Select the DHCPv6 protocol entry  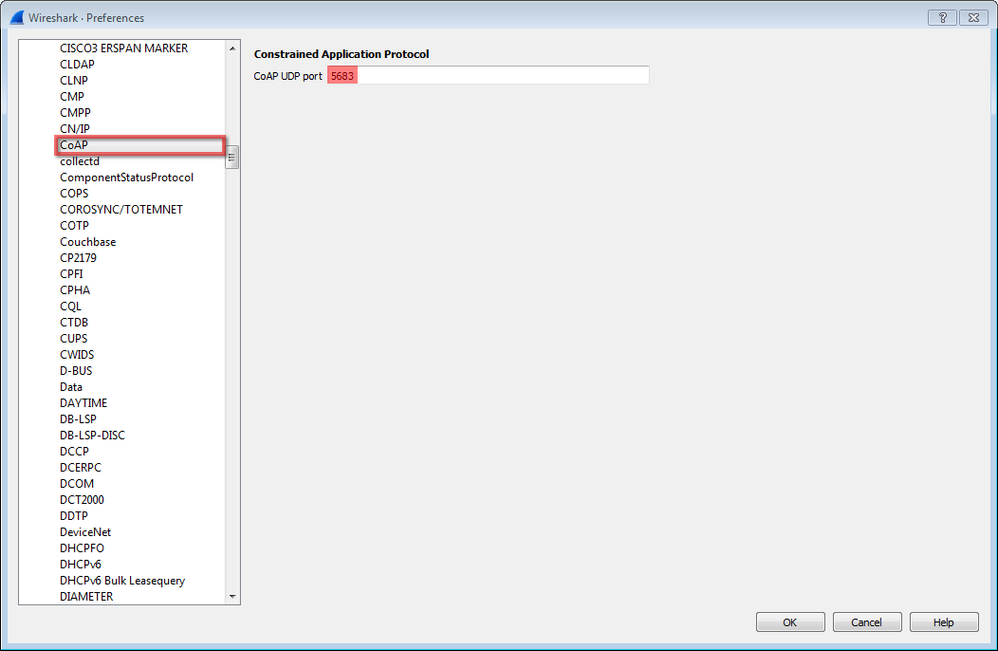point(80,564)
